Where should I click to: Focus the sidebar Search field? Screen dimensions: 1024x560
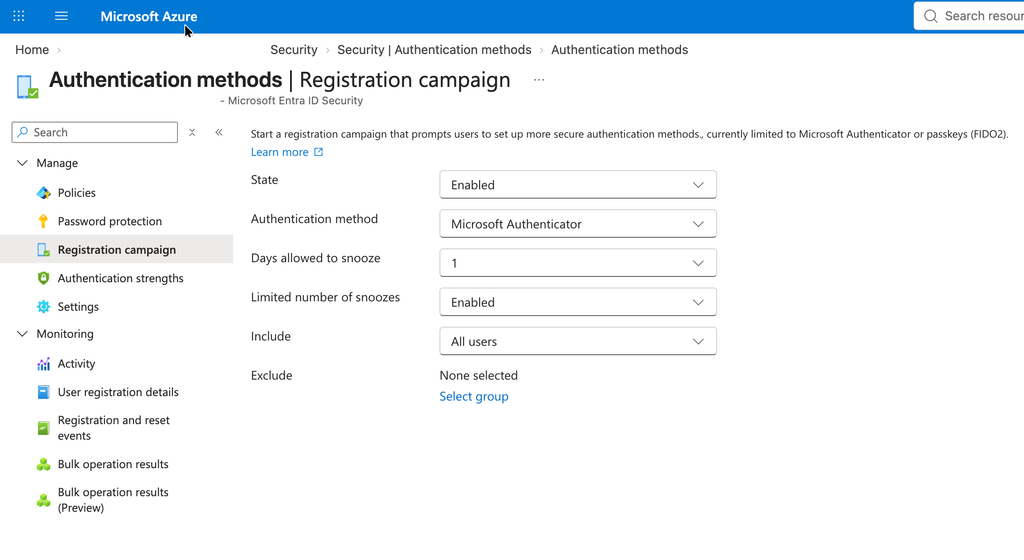point(95,132)
